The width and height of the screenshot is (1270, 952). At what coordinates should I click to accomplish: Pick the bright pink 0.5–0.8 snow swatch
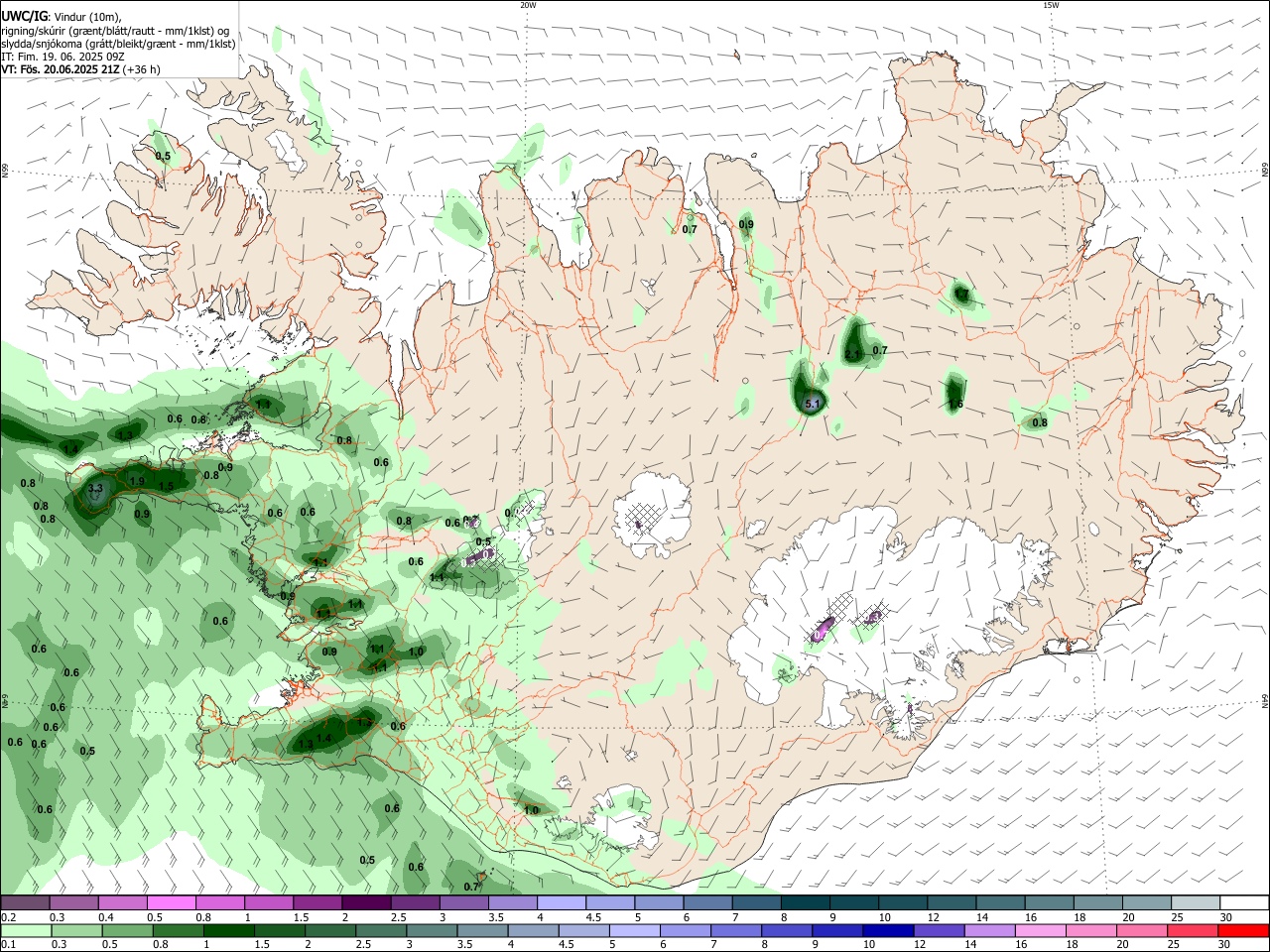click(x=172, y=902)
